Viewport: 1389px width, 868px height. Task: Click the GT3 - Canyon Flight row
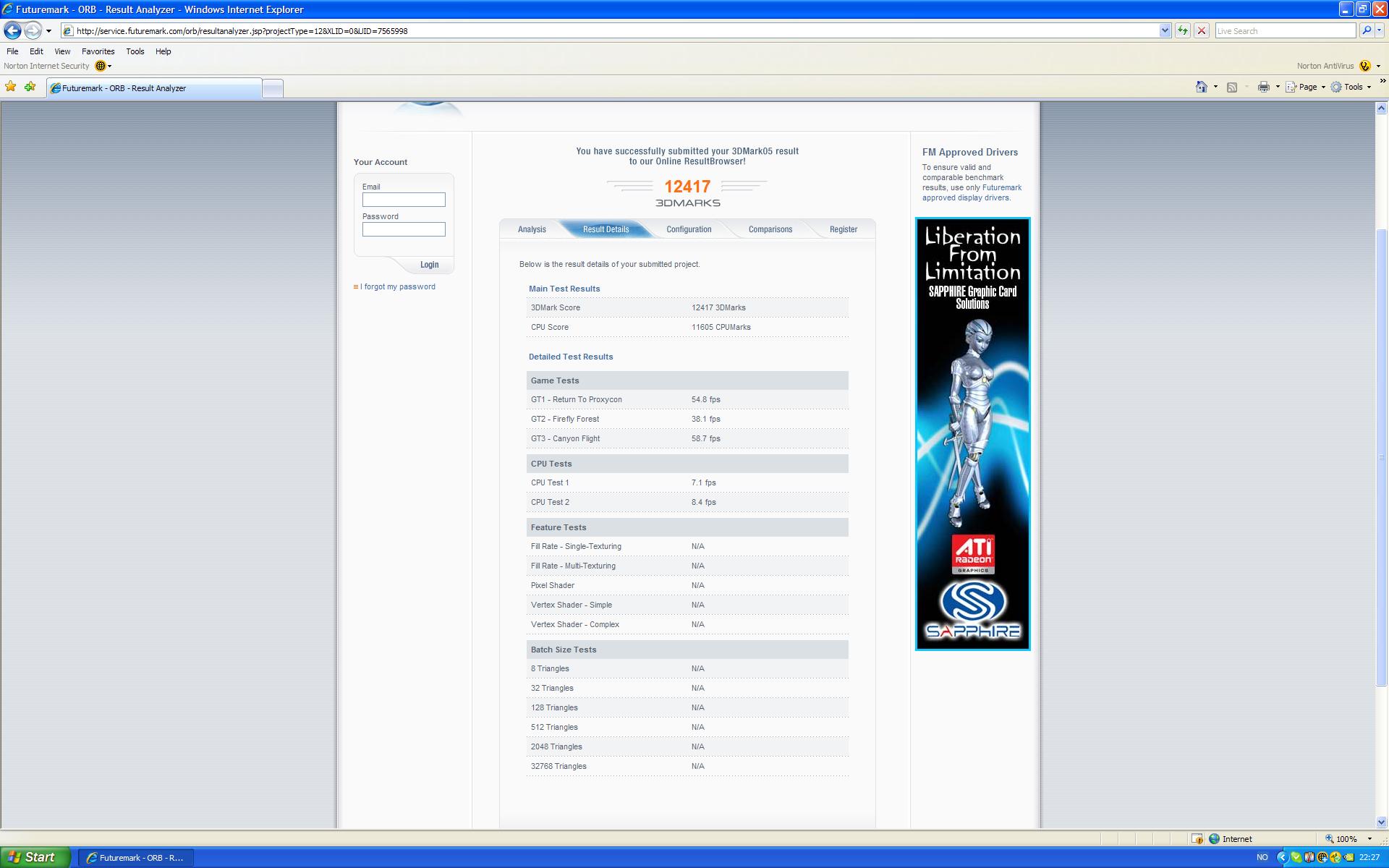(x=687, y=438)
